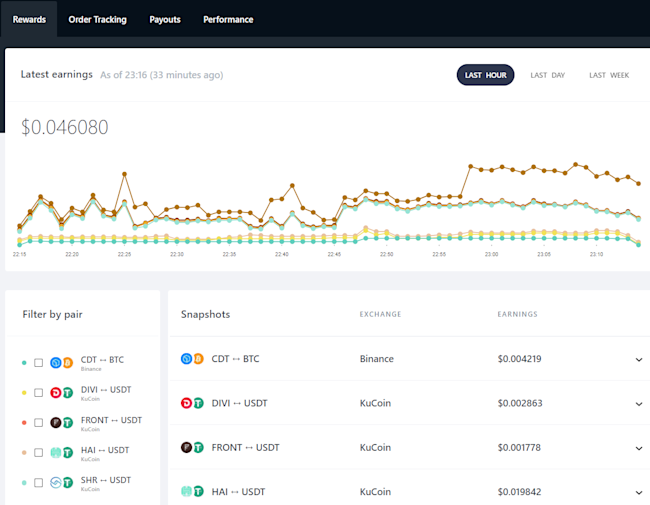Screen dimensions: 650x505
Task: Click FRONT coin icon in filter list
Action: click(56, 422)
